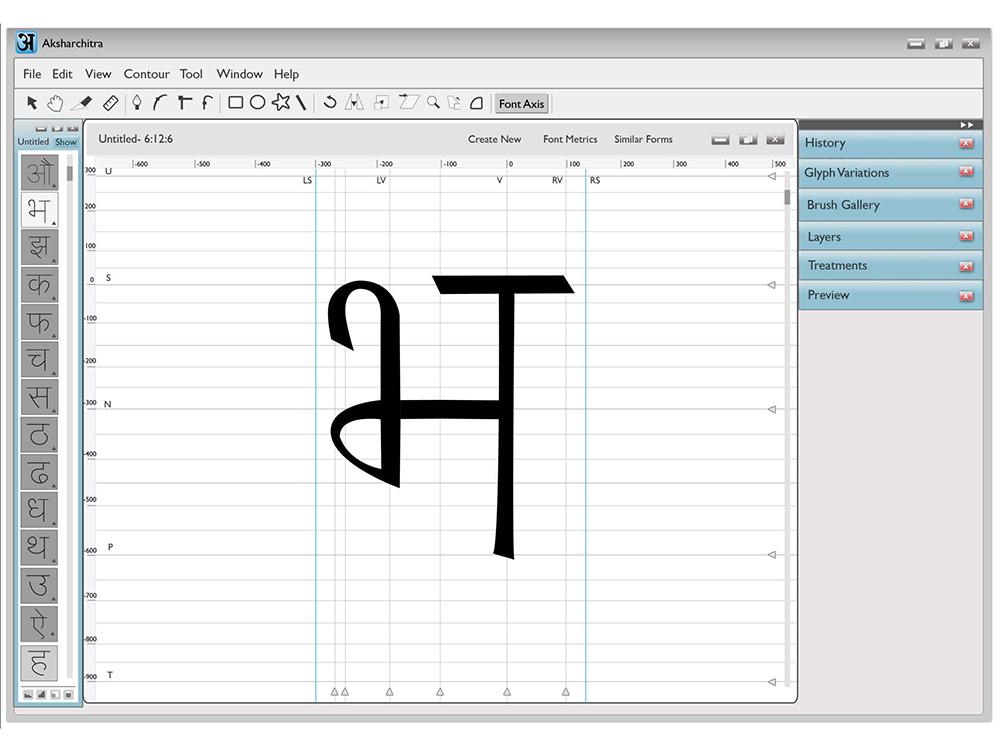Open the Contour menu
The height and width of the screenshot is (750, 1000).
(x=146, y=74)
